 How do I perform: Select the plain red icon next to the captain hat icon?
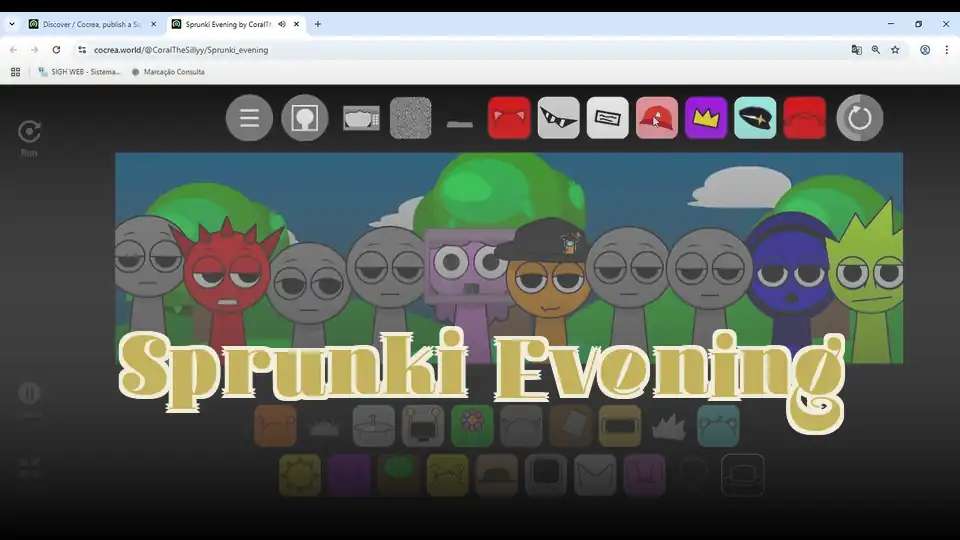click(x=804, y=118)
